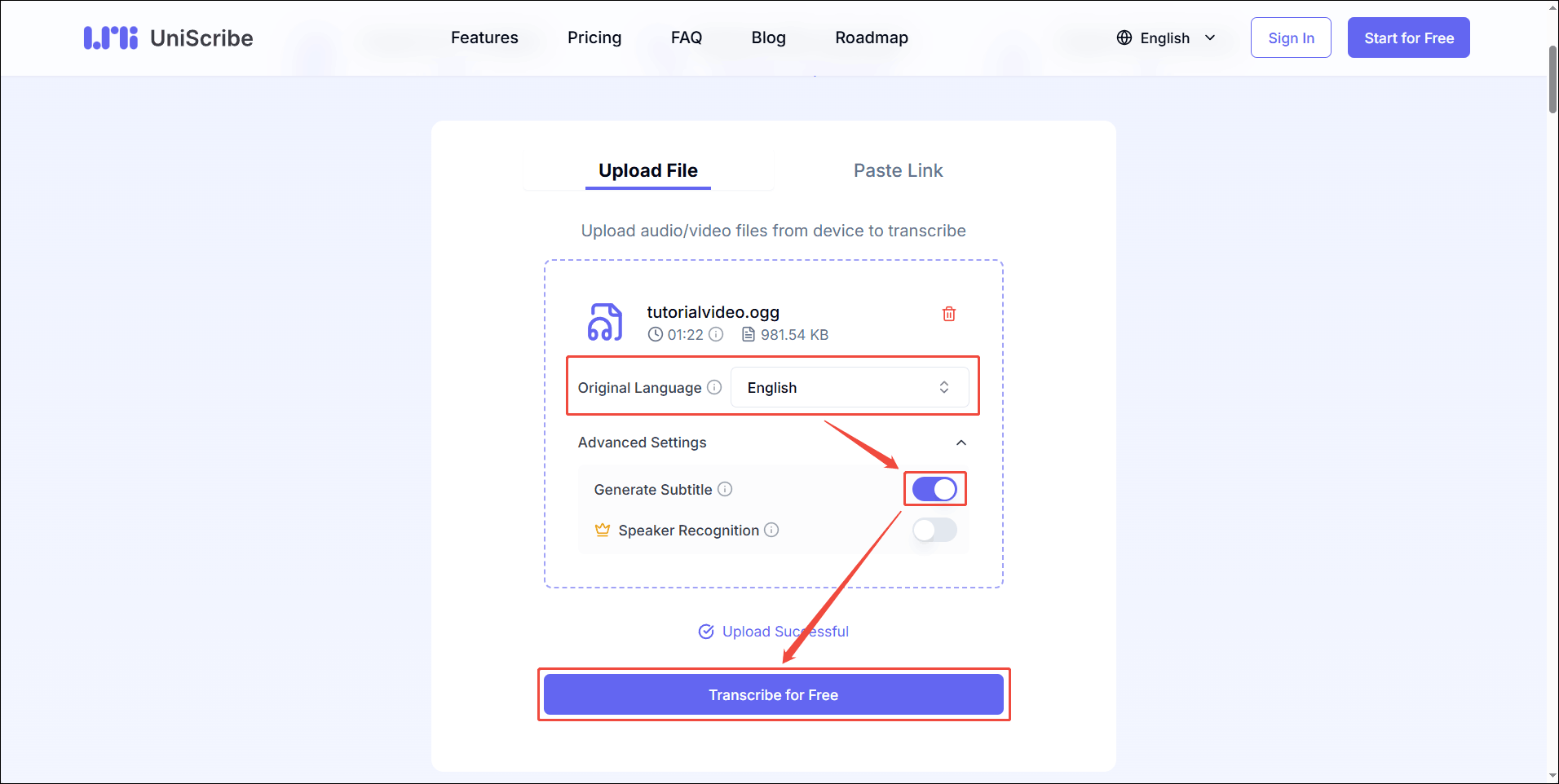This screenshot has width=1559, height=784.
Task: Open the Pricing page from the navigation
Action: point(594,37)
